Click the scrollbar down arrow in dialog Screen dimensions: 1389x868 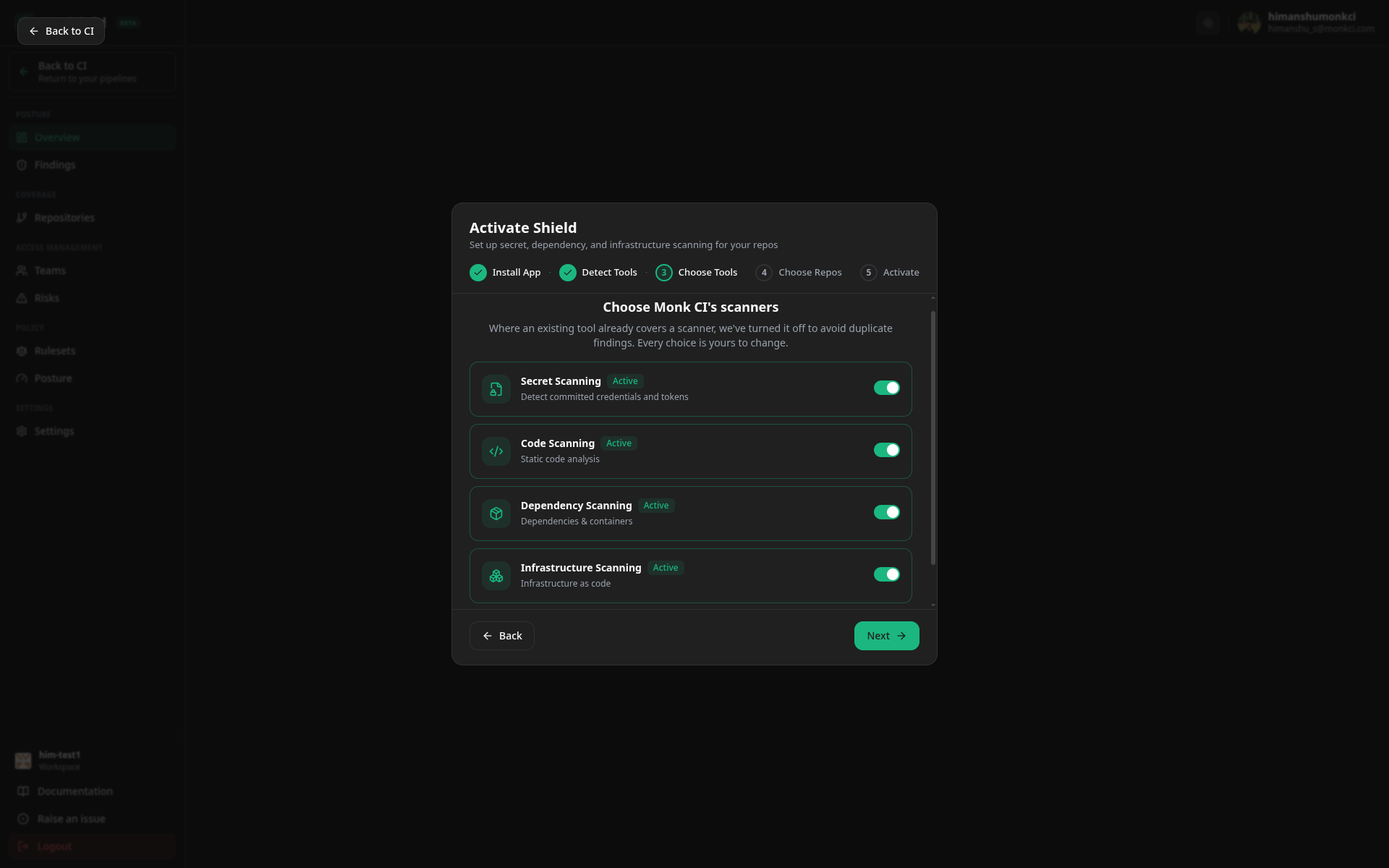933,605
